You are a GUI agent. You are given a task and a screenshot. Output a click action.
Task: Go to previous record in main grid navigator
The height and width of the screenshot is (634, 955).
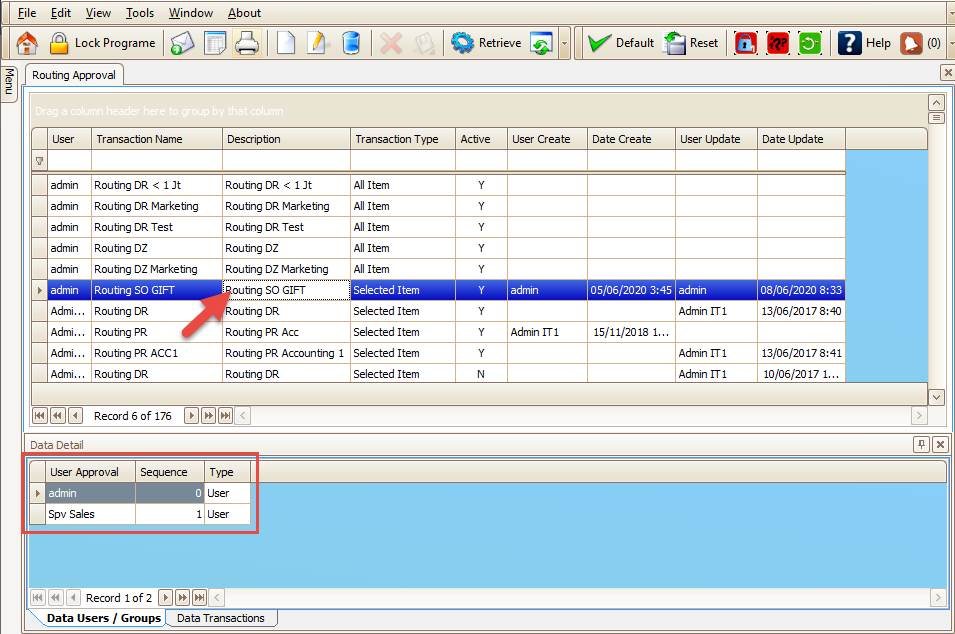[76, 416]
